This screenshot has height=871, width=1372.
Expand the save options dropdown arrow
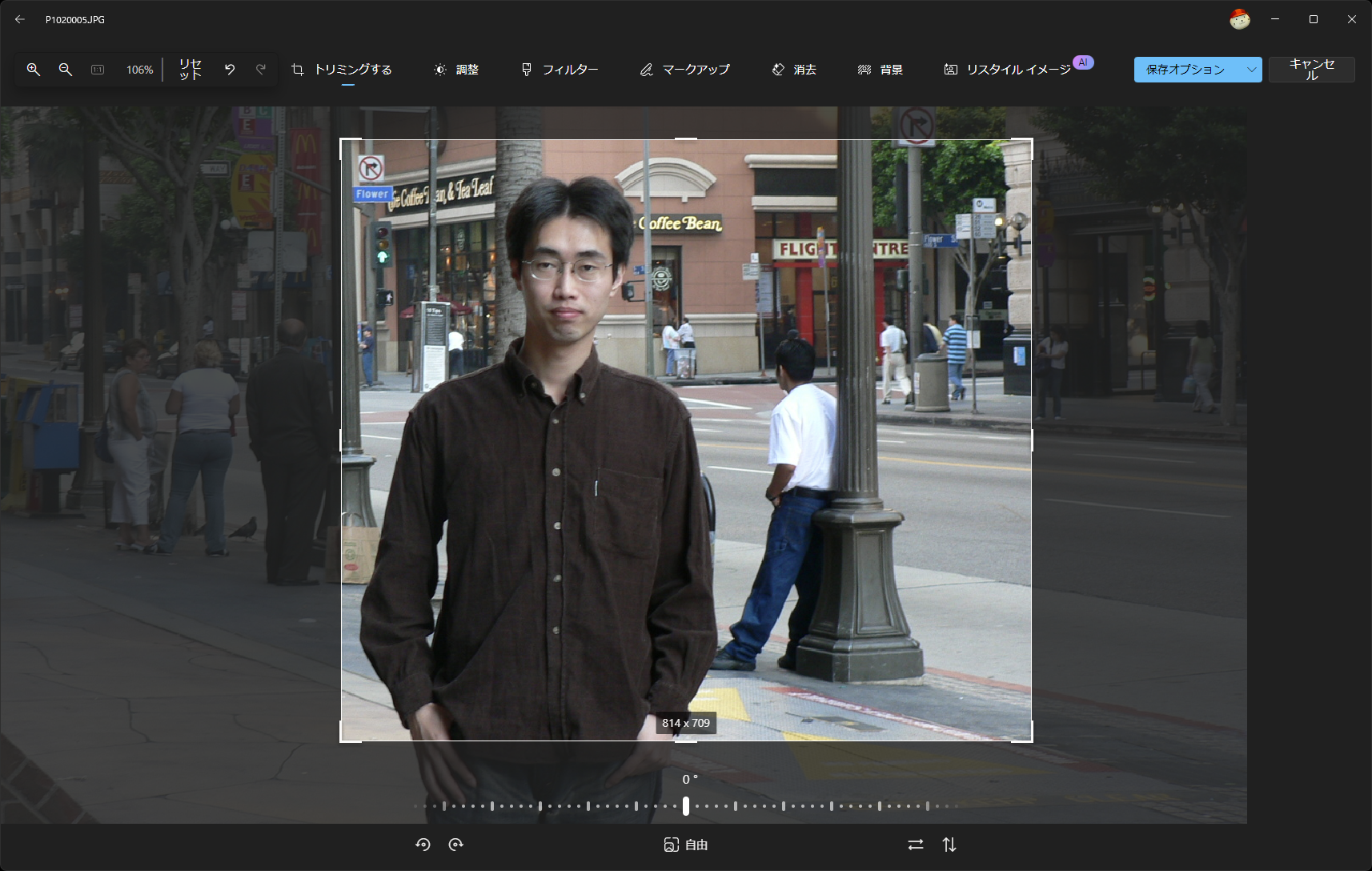(x=1251, y=70)
